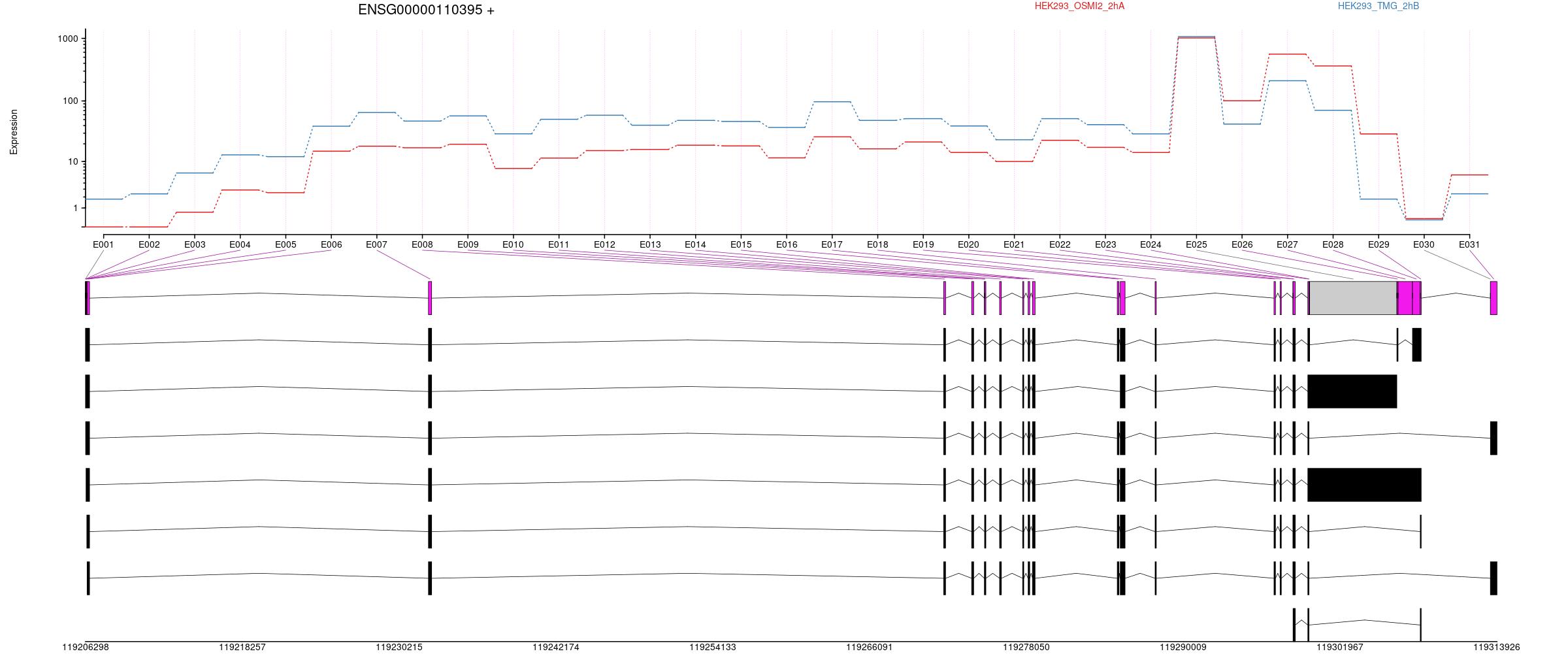This screenshot has width=1568, height=660.
Task: Click exon label E008
Action: click(x=422, y=245)
